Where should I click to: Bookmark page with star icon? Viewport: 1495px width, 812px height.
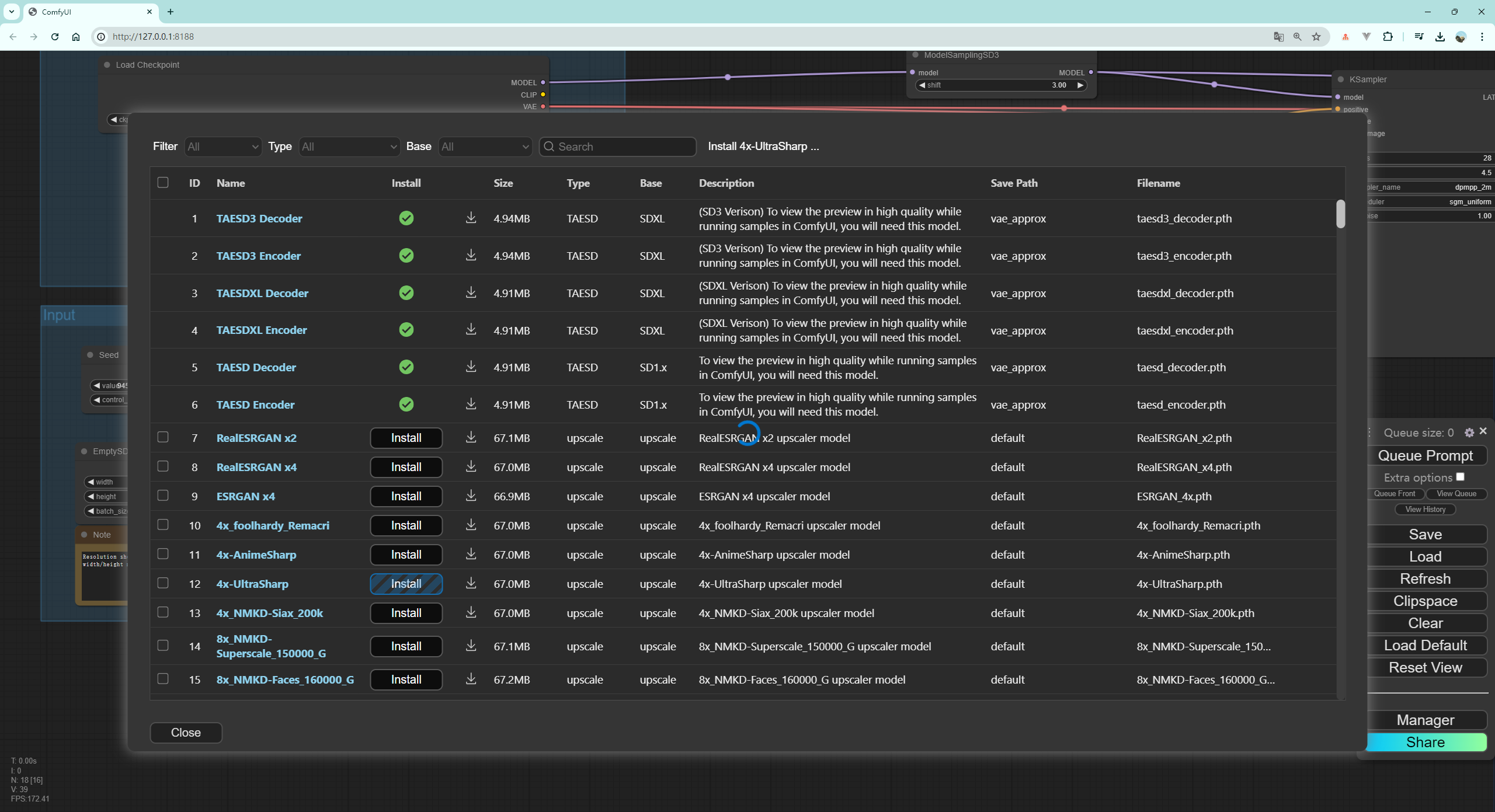(x=1316, y=37)
